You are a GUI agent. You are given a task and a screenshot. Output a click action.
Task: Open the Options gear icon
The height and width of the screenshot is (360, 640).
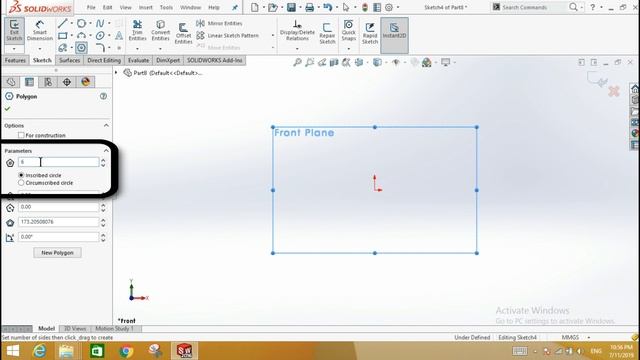coord(389,7)
